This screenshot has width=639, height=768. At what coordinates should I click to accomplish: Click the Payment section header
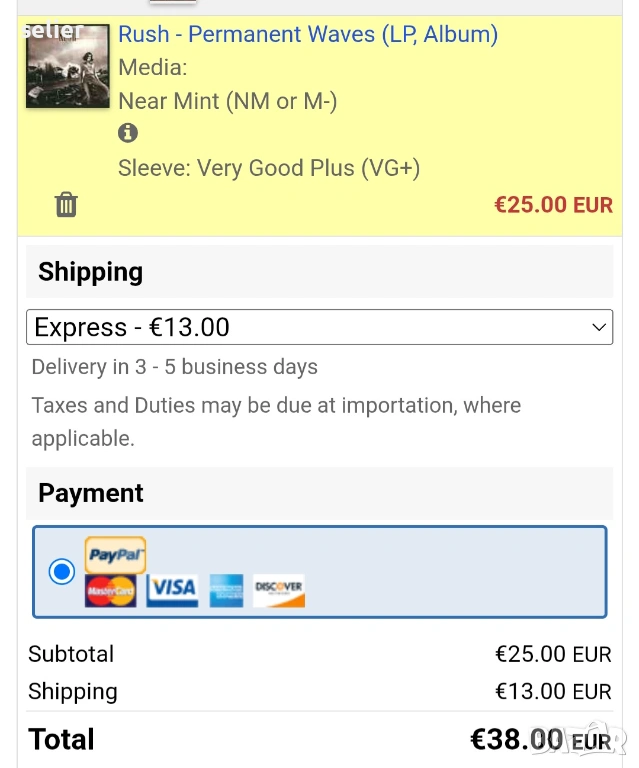(x=91, y=493)
